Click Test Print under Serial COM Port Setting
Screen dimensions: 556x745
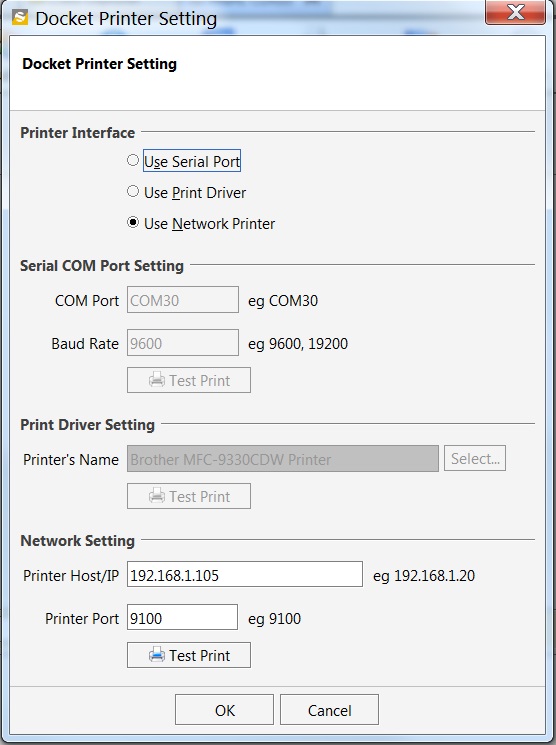(189, 380)
